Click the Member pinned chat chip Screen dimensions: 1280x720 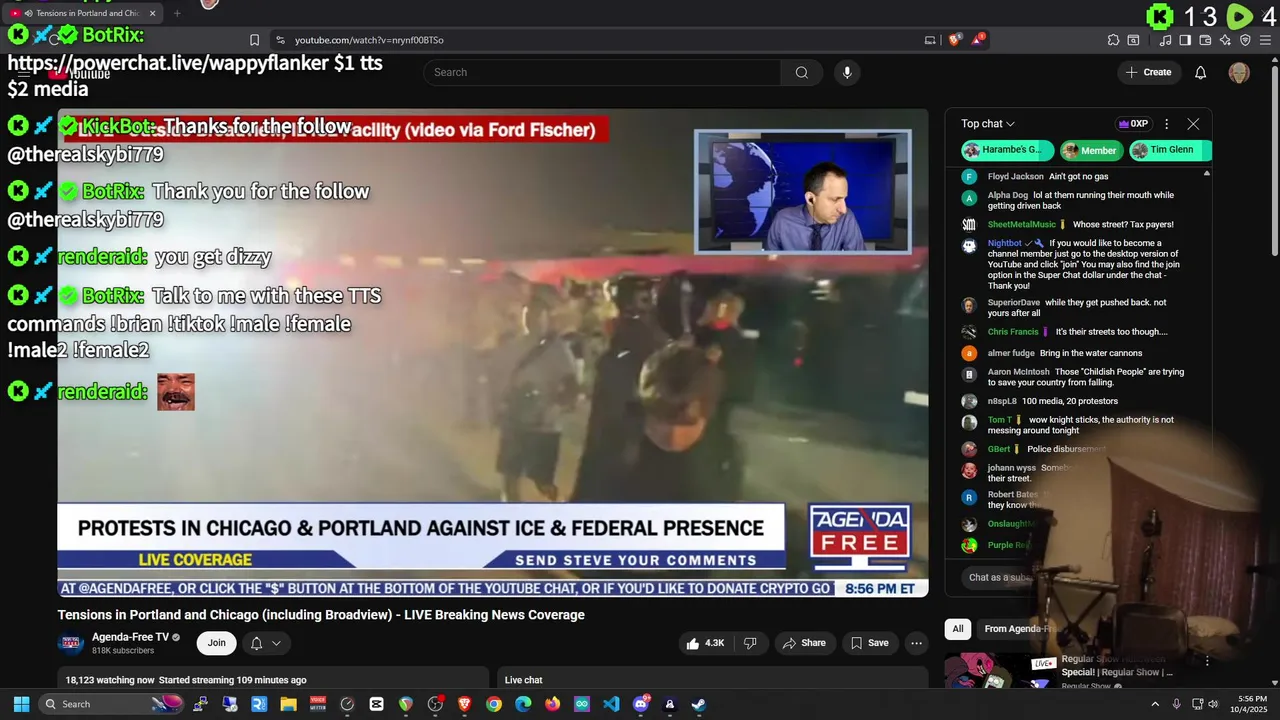click(x=1090, y=150)
